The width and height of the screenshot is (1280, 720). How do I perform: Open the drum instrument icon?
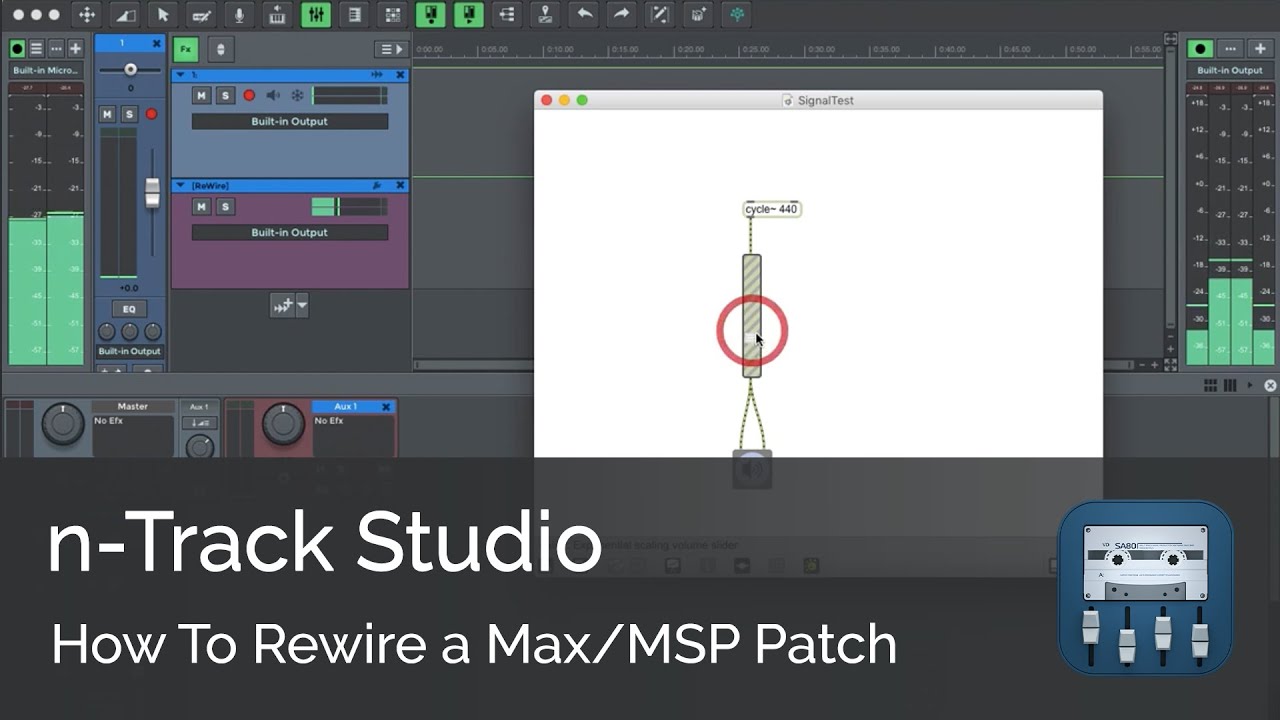698,15
